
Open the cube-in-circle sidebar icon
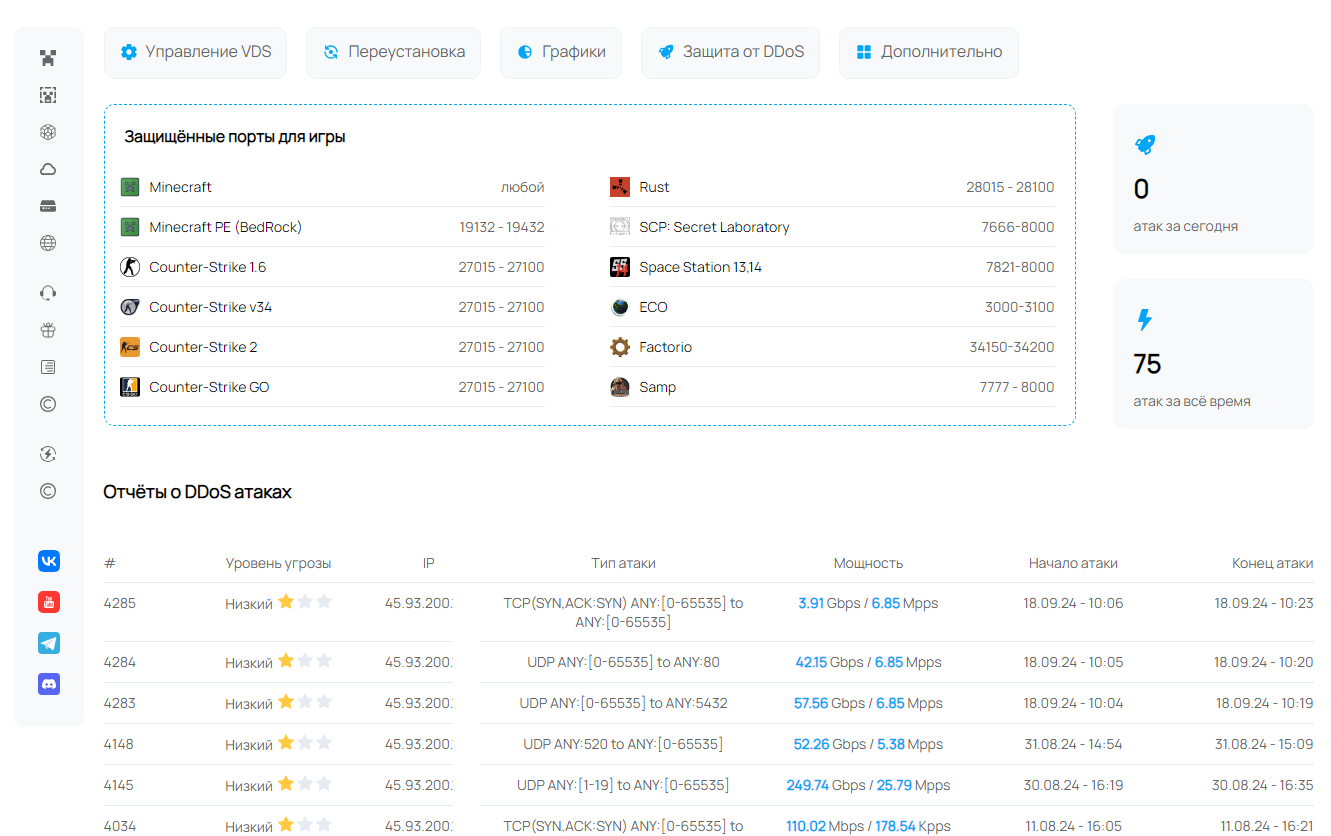(x=48, y=132)
